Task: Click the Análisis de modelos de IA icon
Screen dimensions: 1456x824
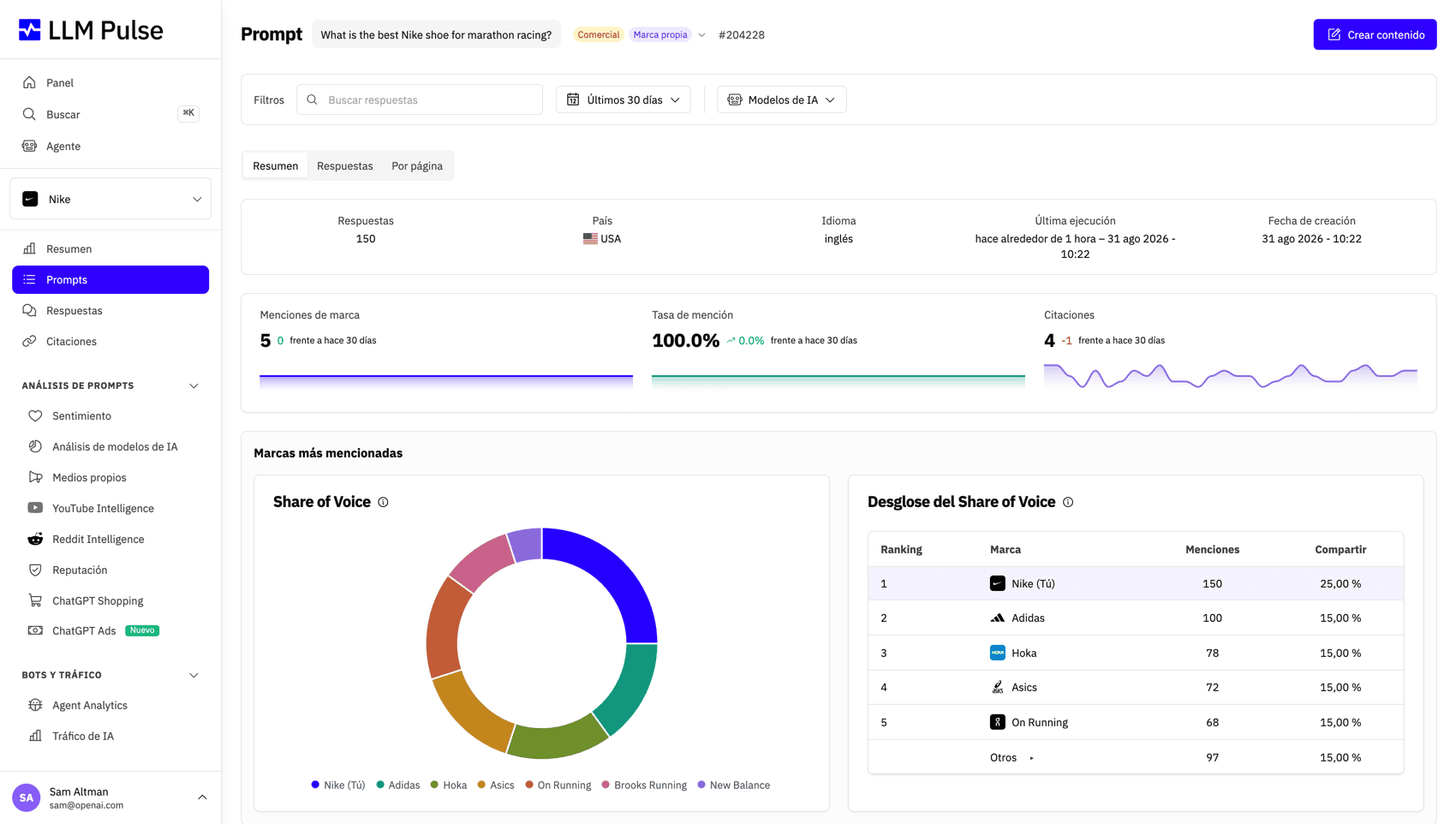Action: [35, 446]
